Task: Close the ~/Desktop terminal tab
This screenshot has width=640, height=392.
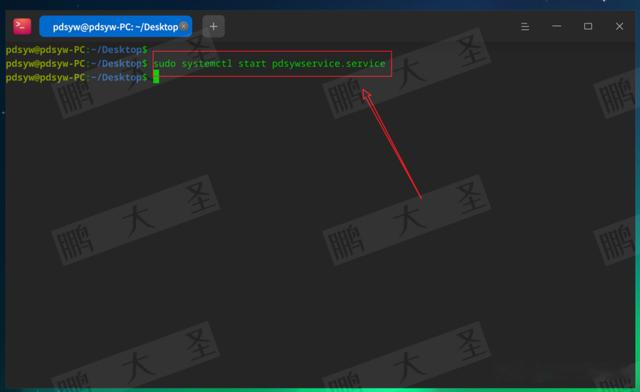Action: (184, 27)
